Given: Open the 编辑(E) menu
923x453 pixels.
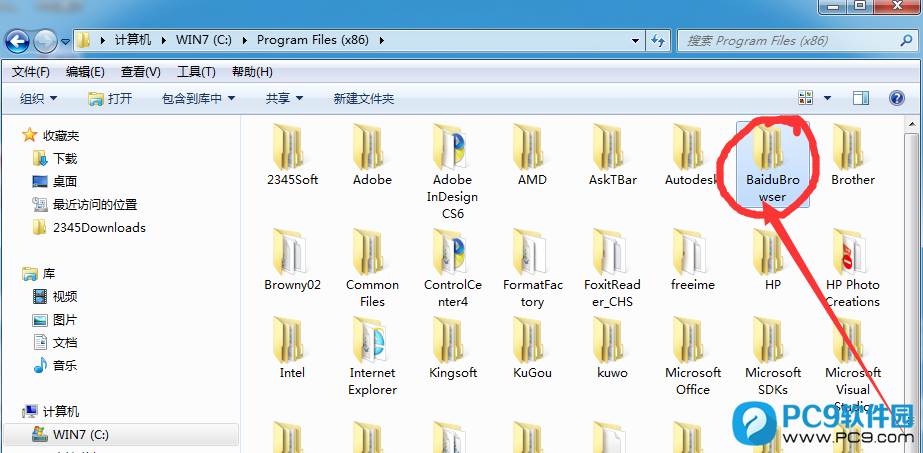Looking at the screenshot, I should [85, 72].
